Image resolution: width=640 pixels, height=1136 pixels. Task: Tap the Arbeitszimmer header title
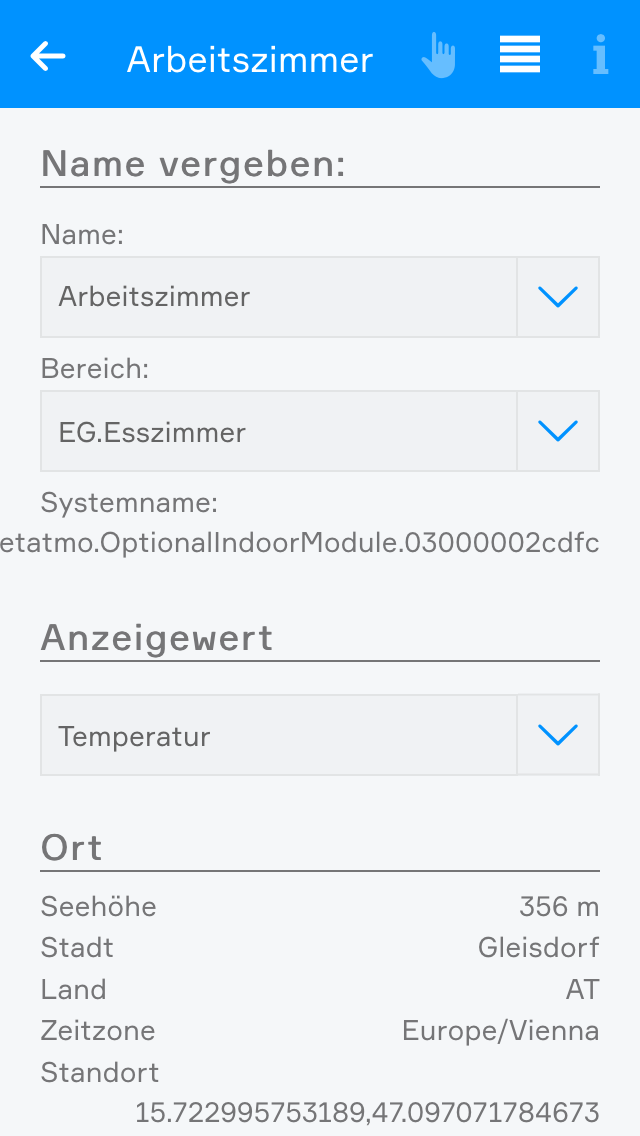click(x=250, y=60)
